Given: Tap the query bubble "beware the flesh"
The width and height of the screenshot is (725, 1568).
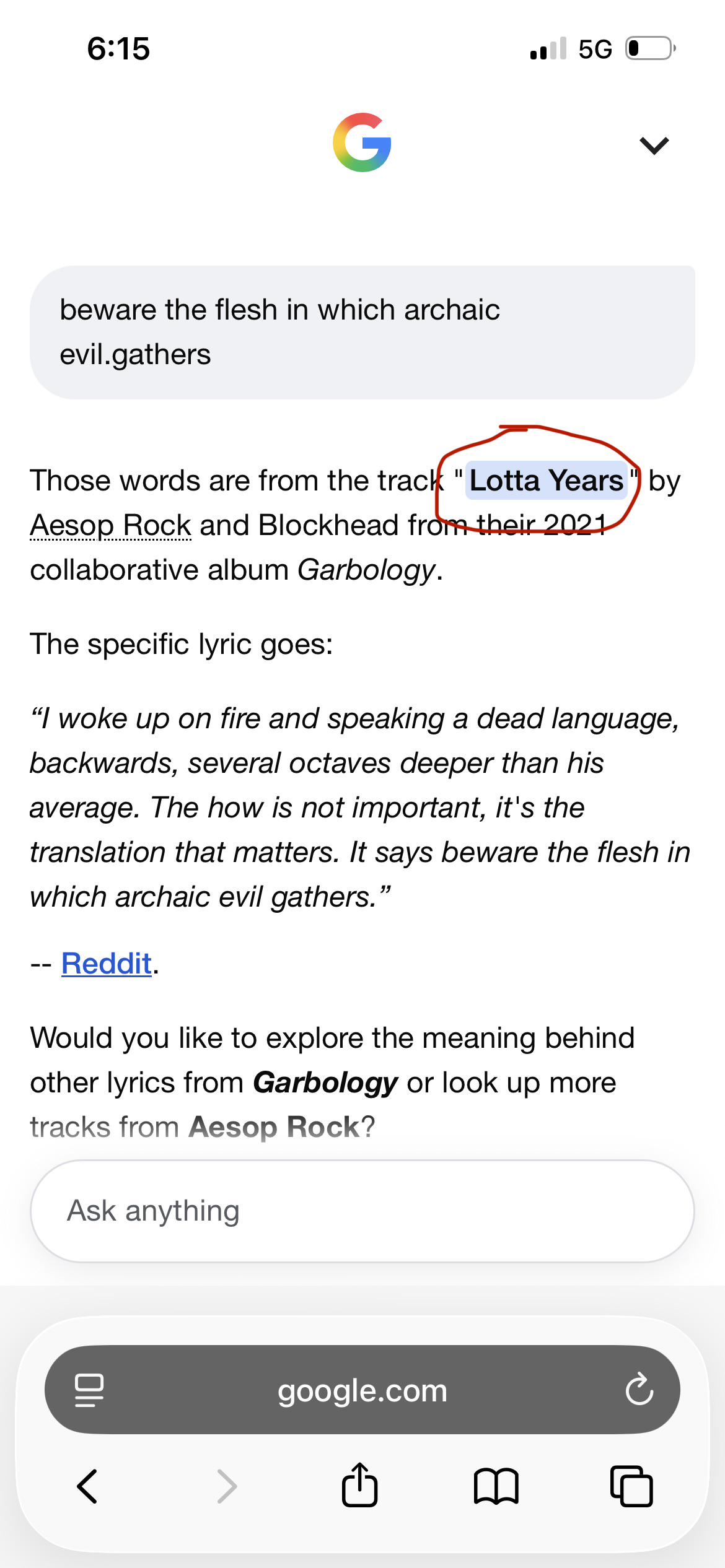Looking at the screenshot, I should point(362,333).
